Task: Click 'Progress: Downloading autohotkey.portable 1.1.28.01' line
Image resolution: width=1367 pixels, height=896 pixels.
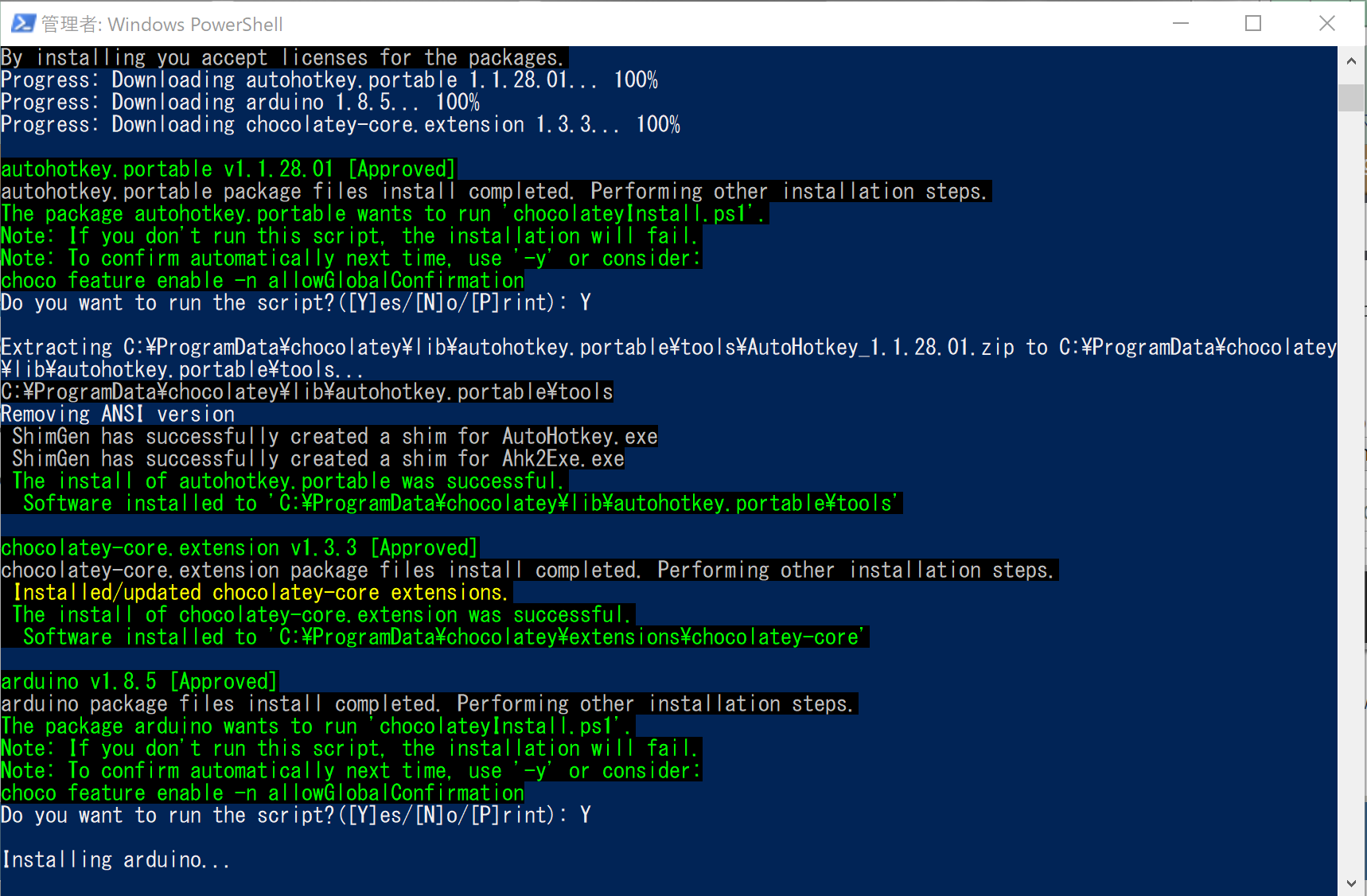Action: tap(329, 80)
